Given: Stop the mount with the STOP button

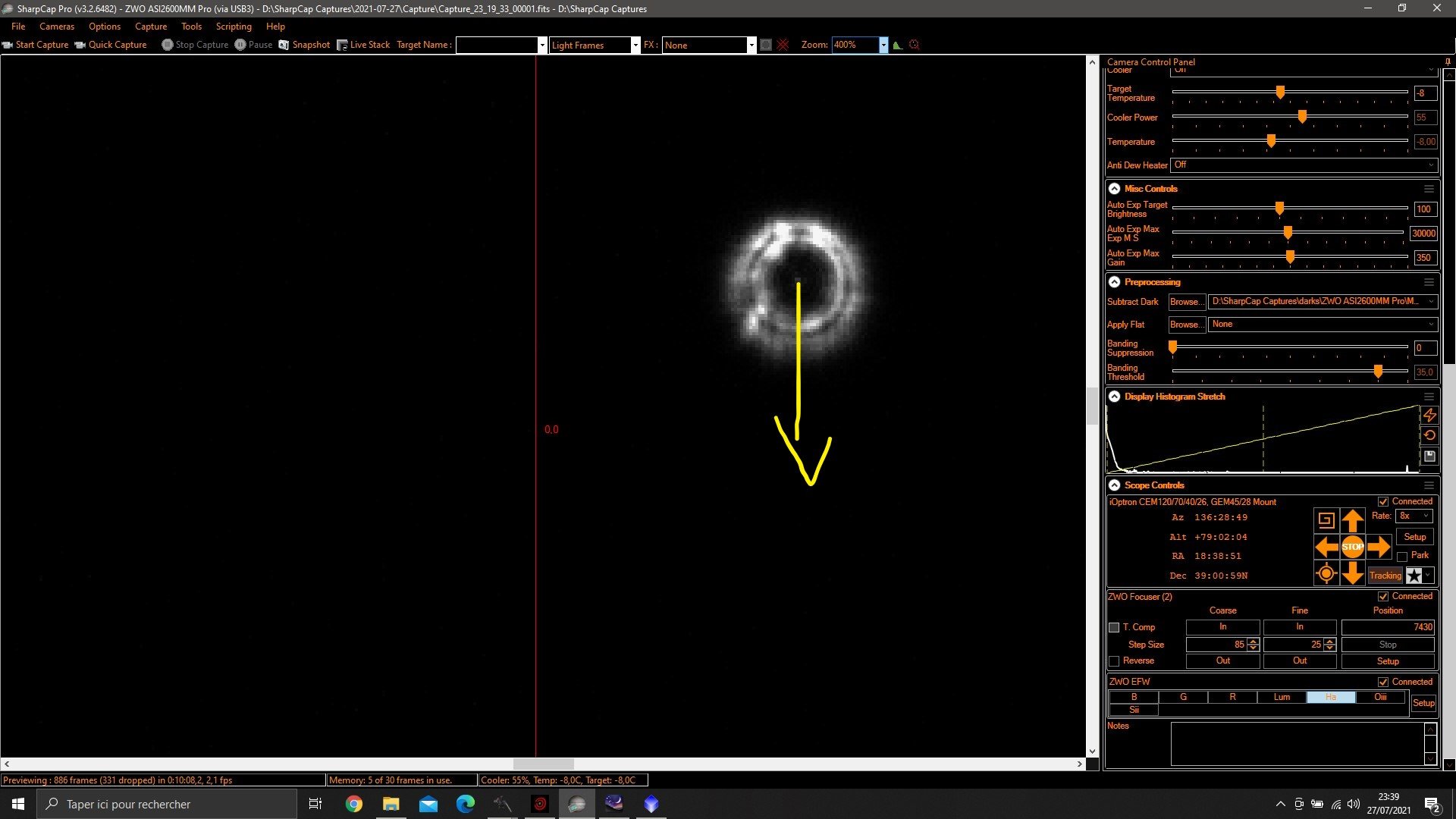Looking at the screenshot, I should click(x=1352, y=546).
